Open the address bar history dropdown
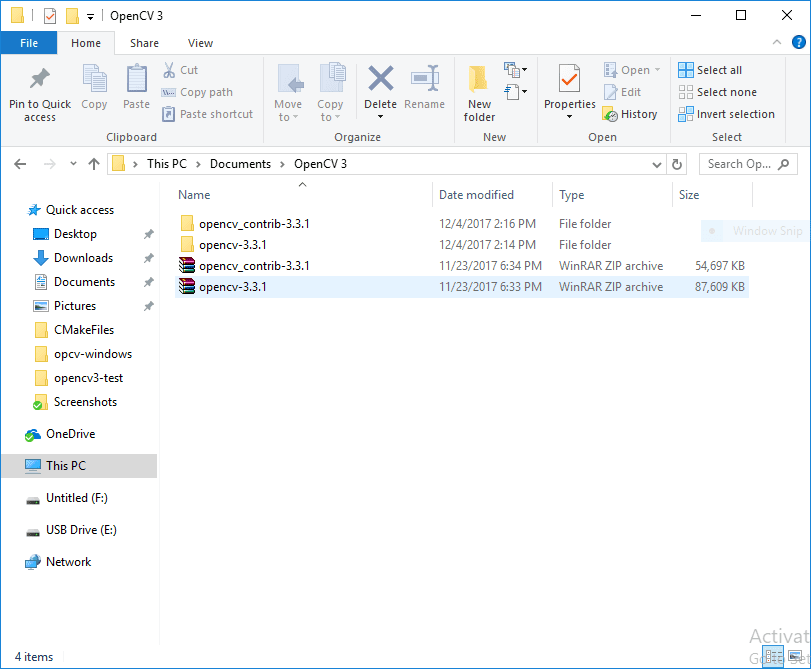Image resolution: width=811 pixels, height=669 pixels. click(x=657, y=165)
